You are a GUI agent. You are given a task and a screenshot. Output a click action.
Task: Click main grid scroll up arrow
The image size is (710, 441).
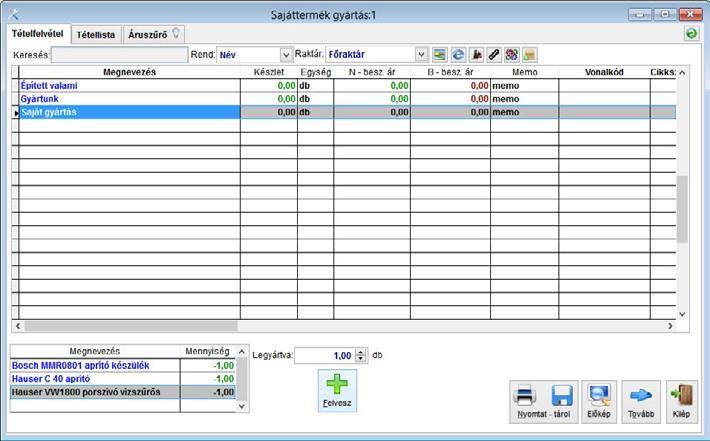point(682,72)
